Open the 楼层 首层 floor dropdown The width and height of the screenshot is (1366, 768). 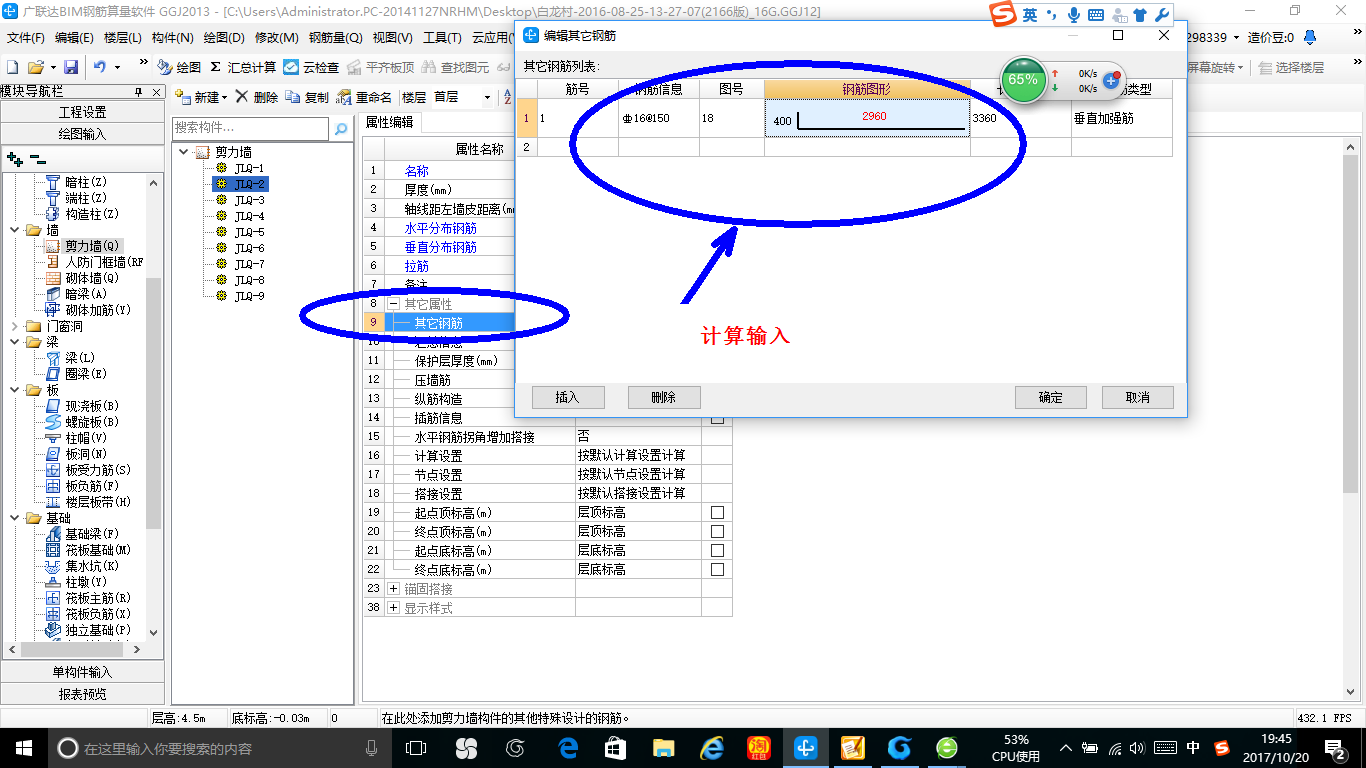pyautogui.click(x=487, y=97)
